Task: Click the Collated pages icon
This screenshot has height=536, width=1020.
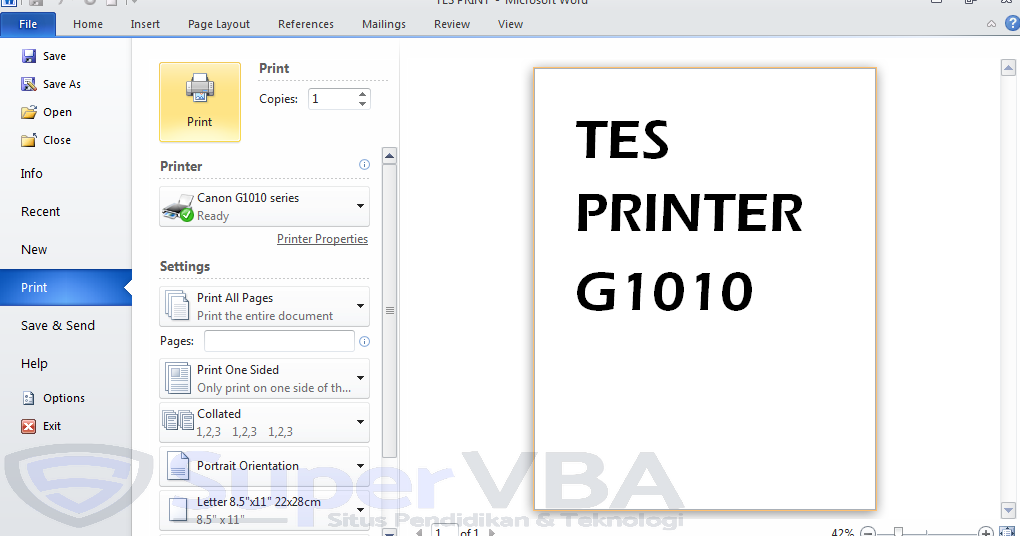Action: point(178,421)
